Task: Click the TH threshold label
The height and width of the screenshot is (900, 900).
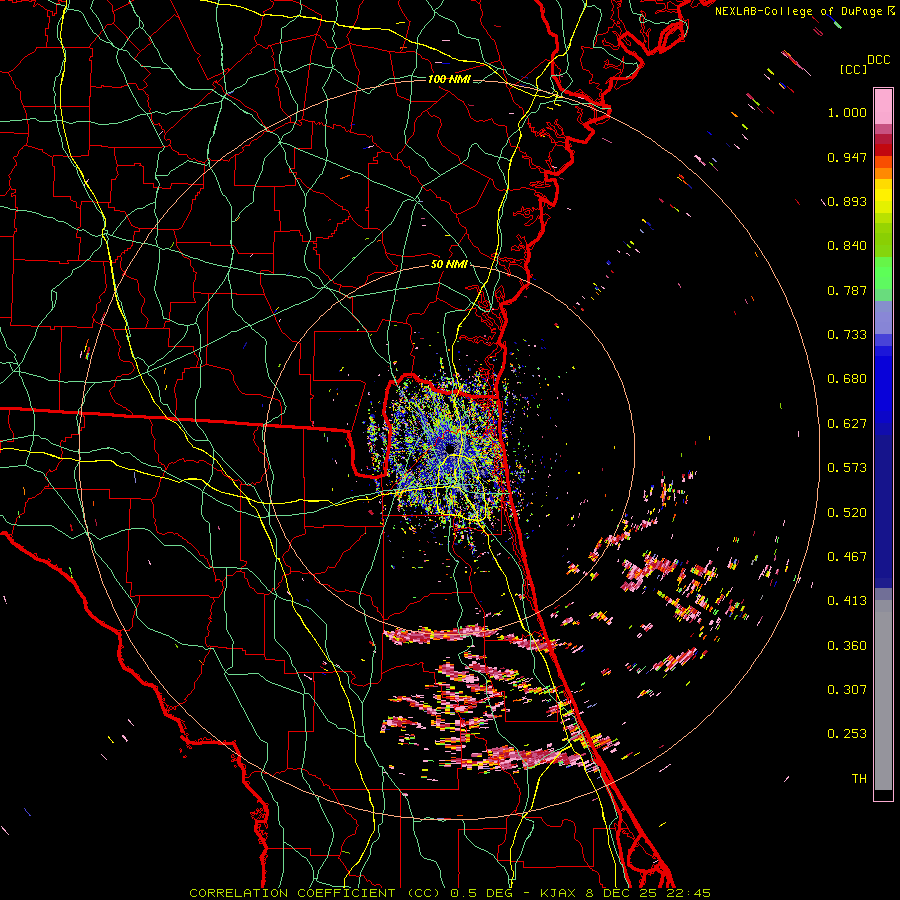Action: (859, 779)
